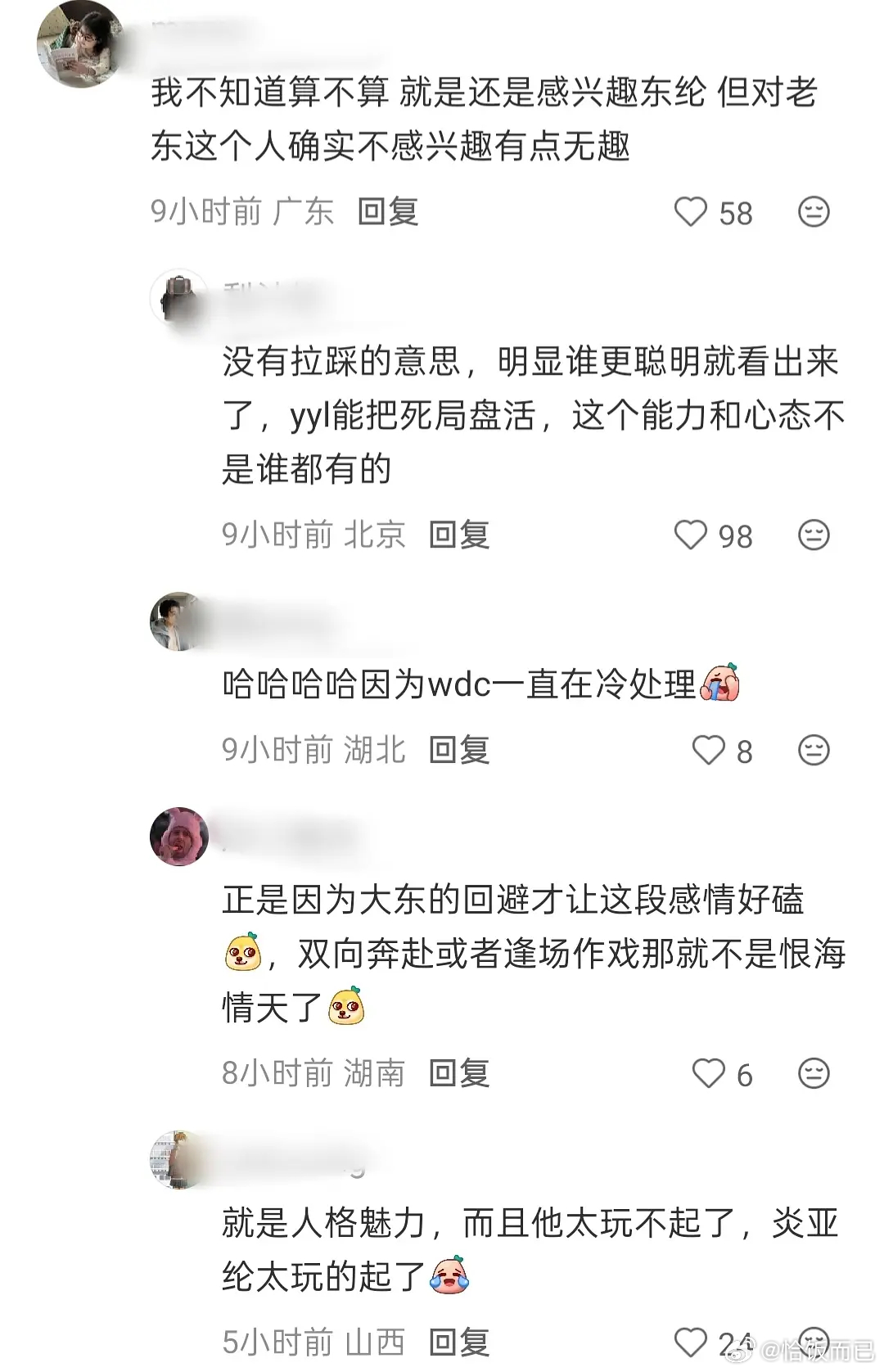Open the avatar of the Beijing commenter

click(179, 298)
